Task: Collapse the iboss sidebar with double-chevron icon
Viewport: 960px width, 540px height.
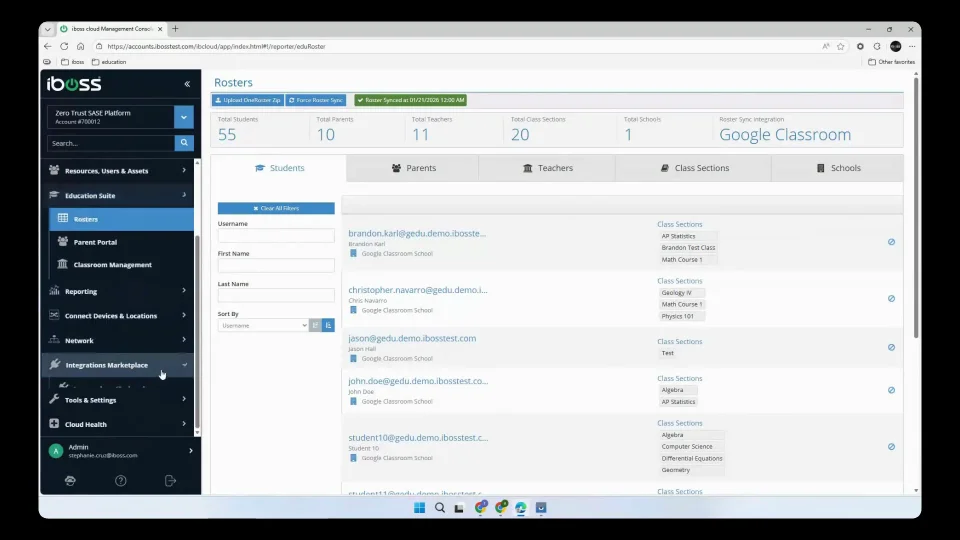Action: point(187,84)
